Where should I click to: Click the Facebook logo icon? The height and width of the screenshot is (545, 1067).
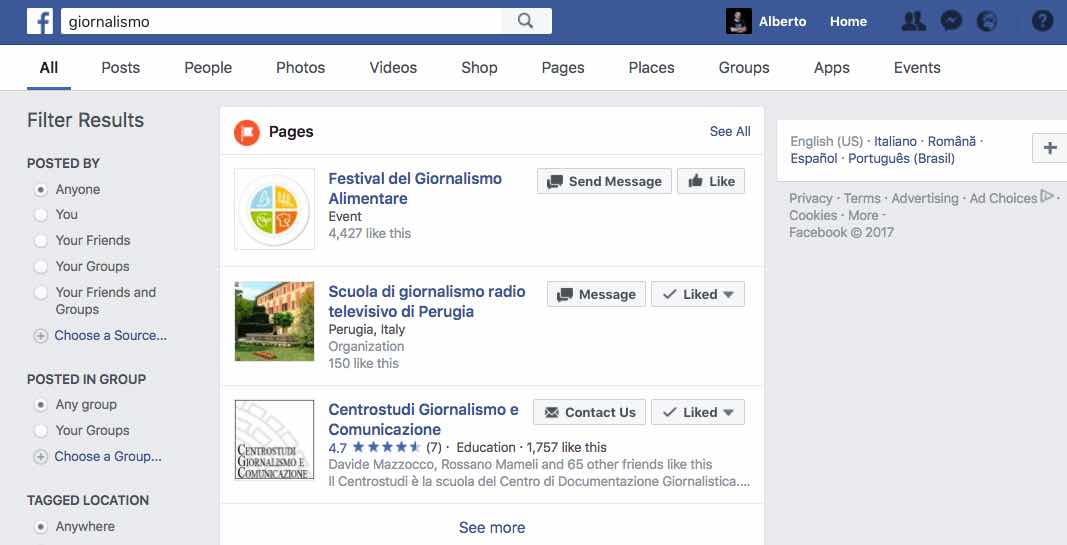(x=40, y=22)
